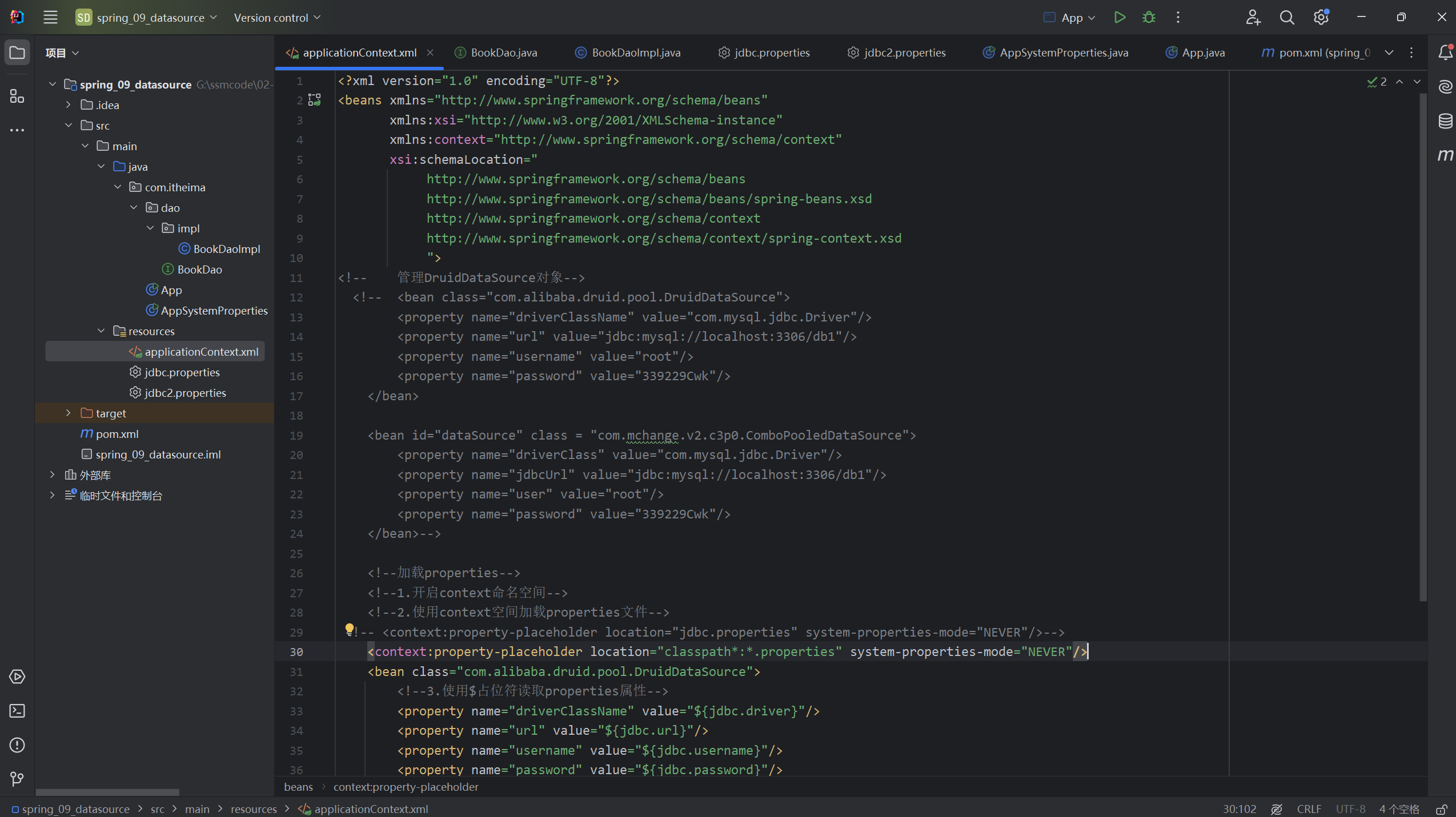Expand the target folder
The image size is (1456, 817).
(69, 413)
